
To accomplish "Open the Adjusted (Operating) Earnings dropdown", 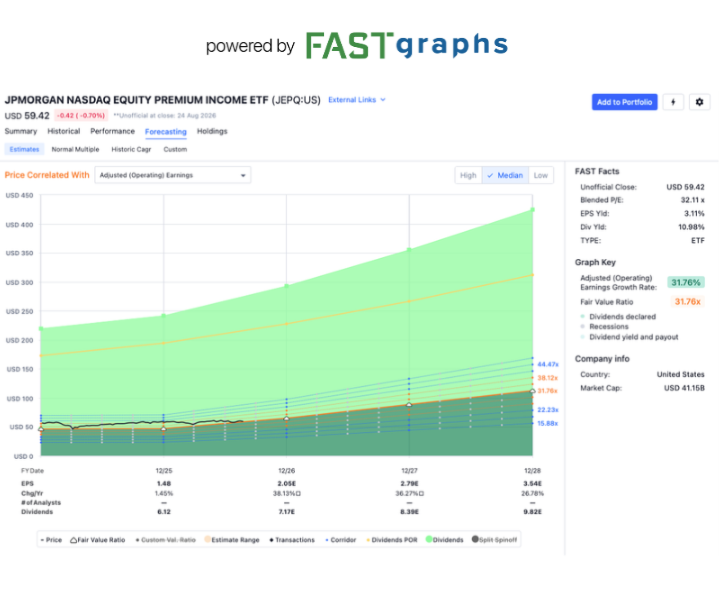I will (x=172, y=175).
